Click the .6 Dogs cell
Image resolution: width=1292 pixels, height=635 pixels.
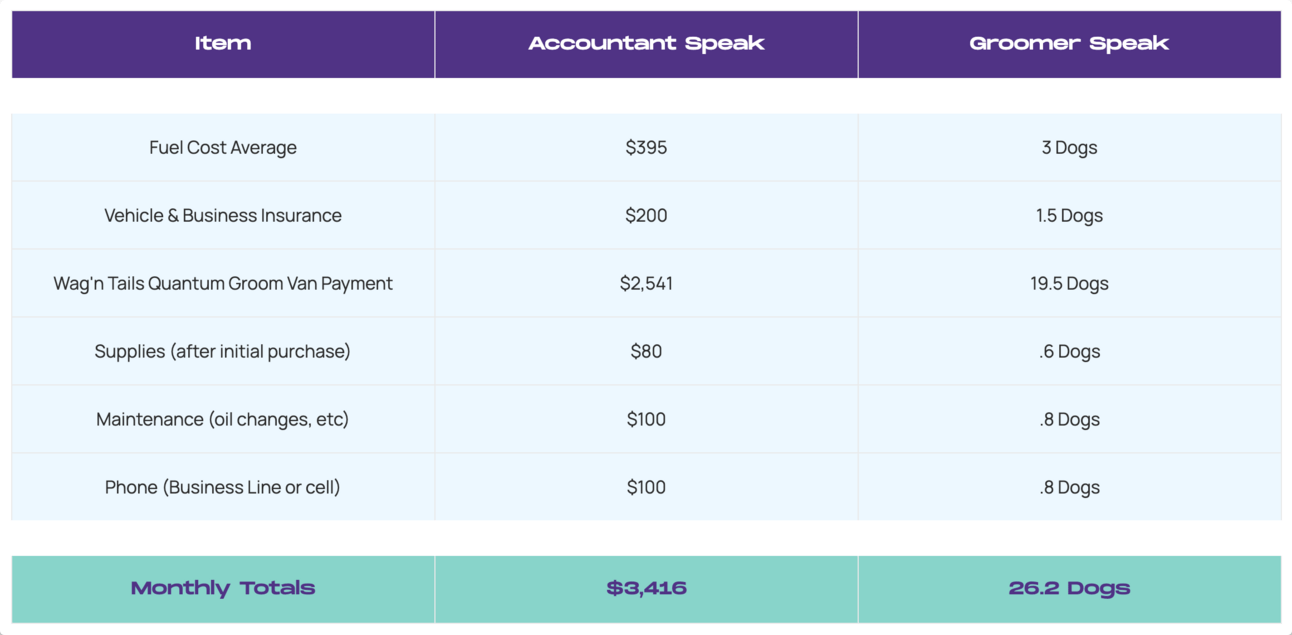click(1069, 352)
